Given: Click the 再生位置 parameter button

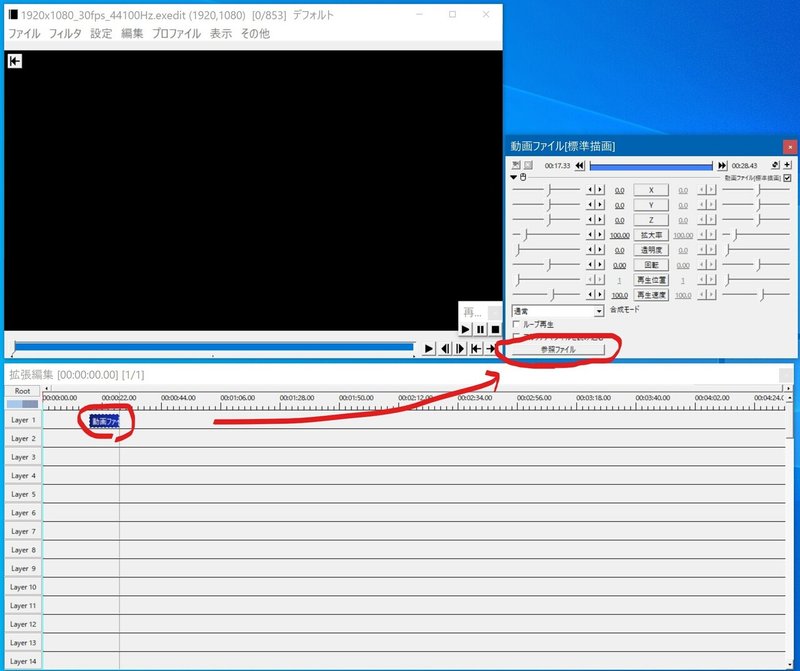Looking at the screenshot, I should coord(651,280).
